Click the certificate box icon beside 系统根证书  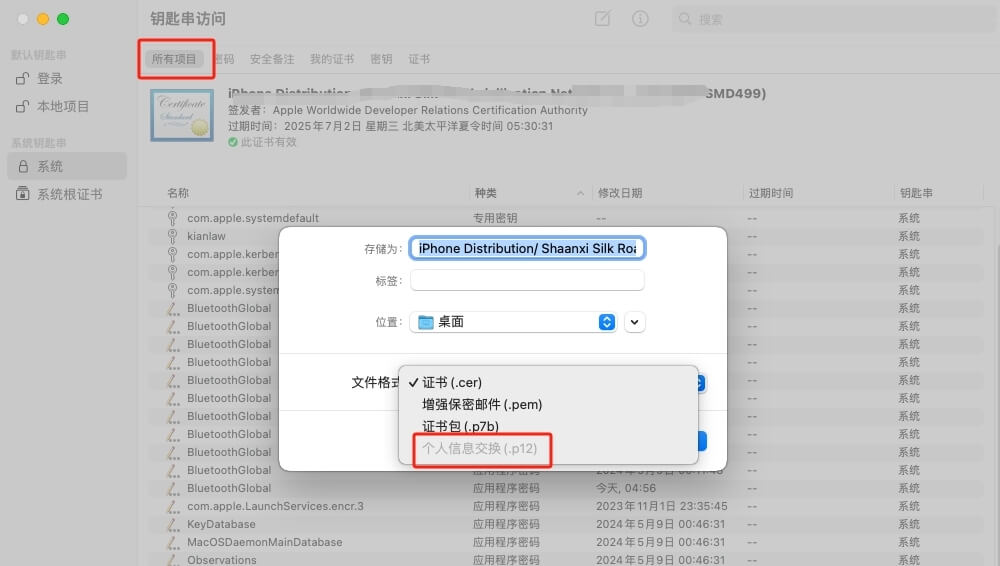22,193
